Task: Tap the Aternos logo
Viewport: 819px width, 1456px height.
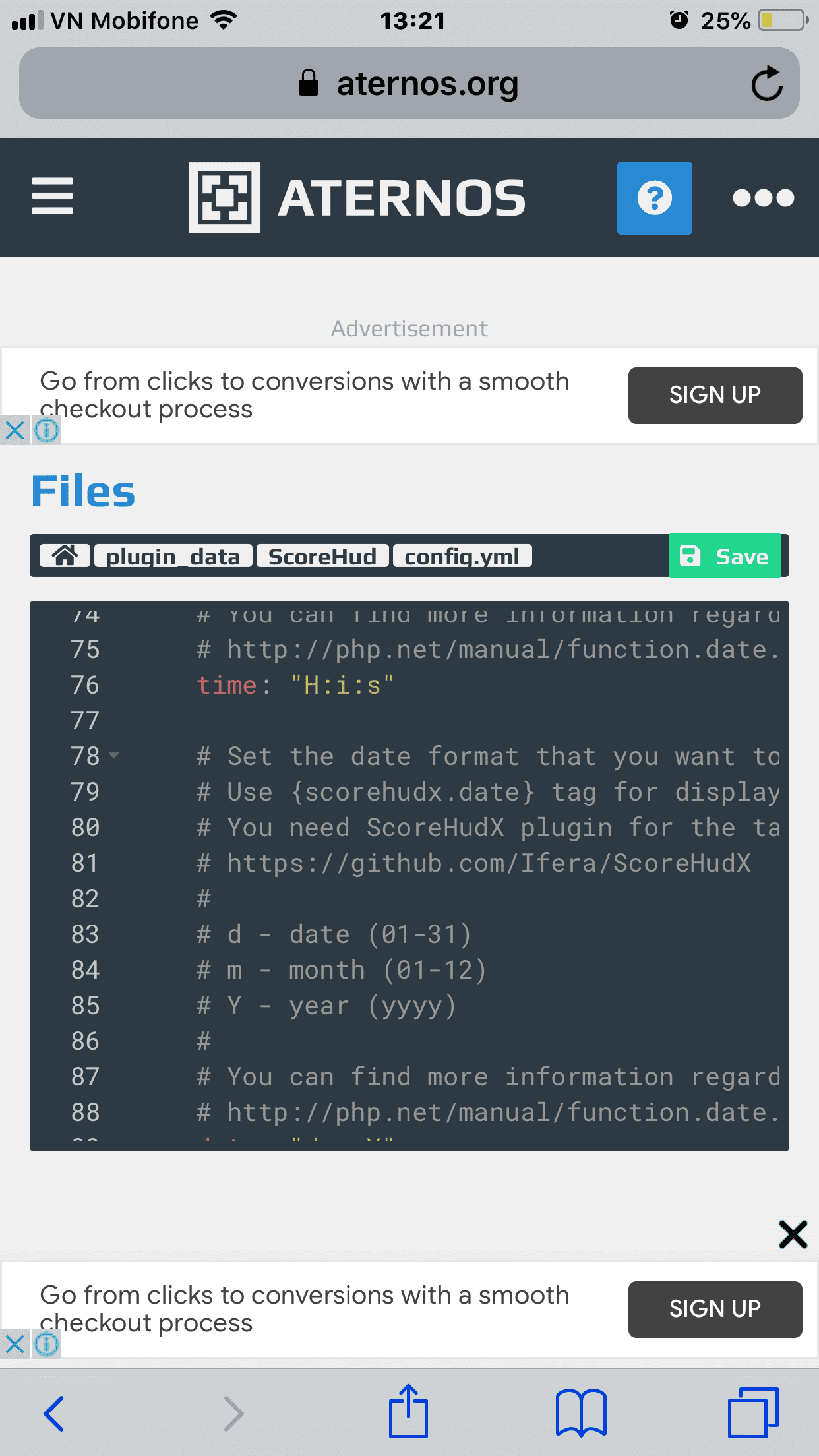Action: 357,198
